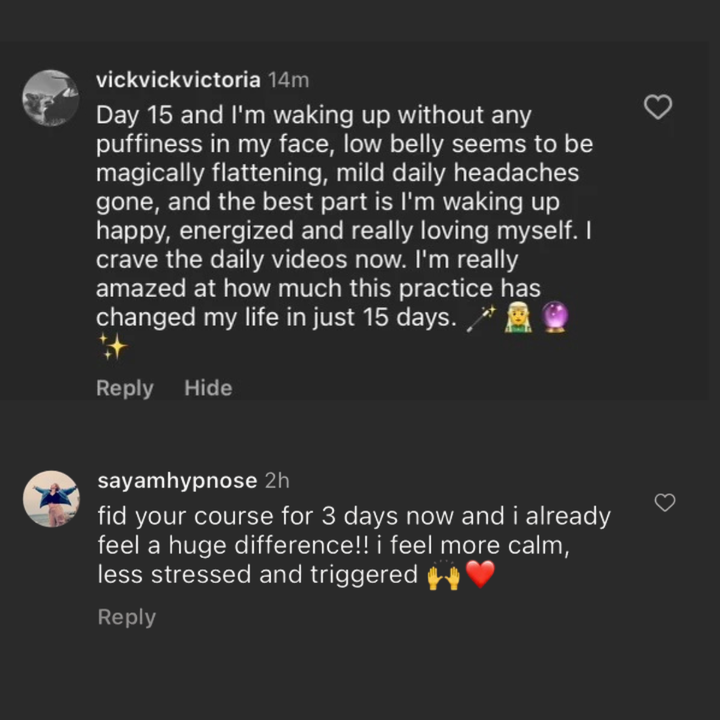Click the "less stressed and triggered" text

257,575
